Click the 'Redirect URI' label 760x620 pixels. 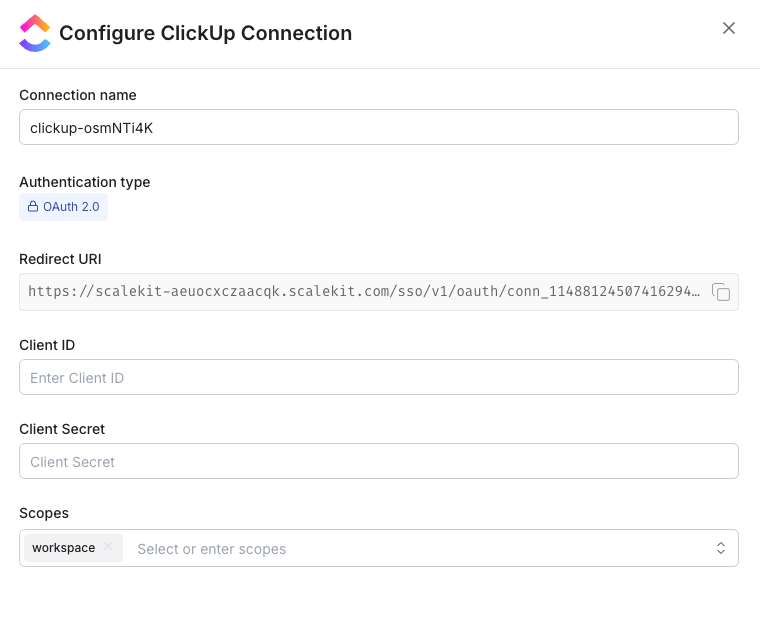pyautogui.click(x=61, y=259)
